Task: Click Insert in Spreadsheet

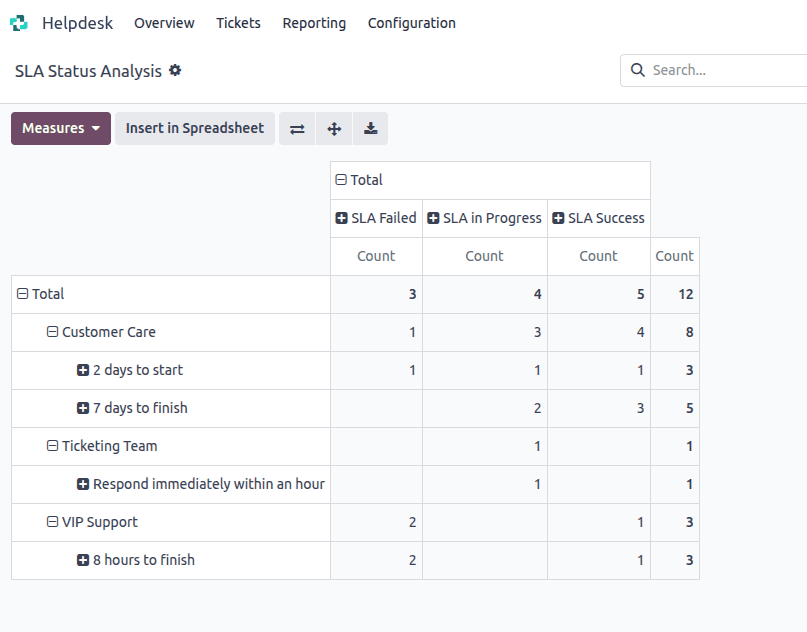Action: point(194,128)
